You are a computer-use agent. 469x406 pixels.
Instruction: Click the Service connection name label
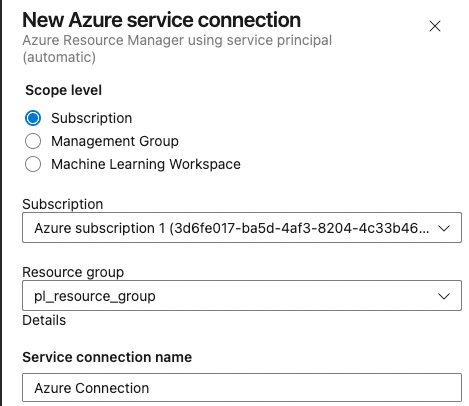(107, 357)
